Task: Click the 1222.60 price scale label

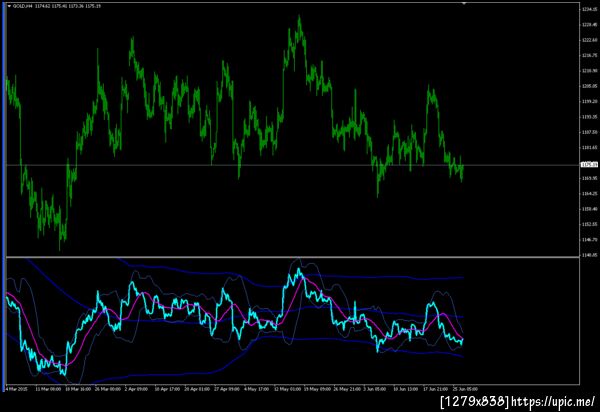Action: 590,40
